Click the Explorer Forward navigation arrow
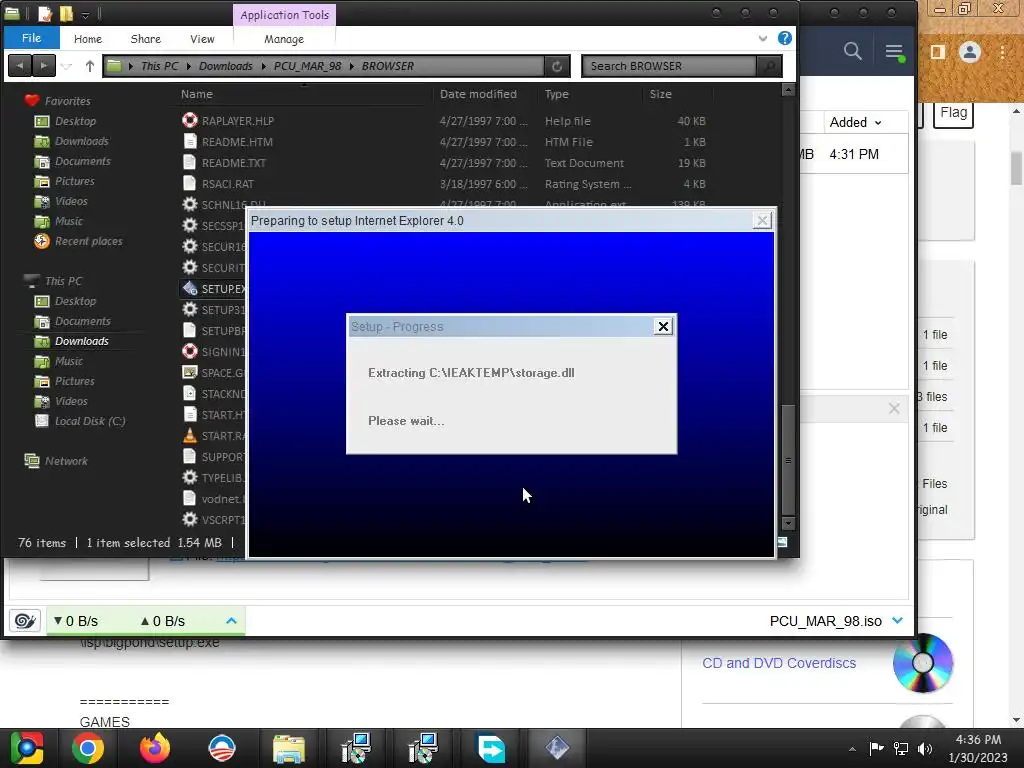 [44, 66]
